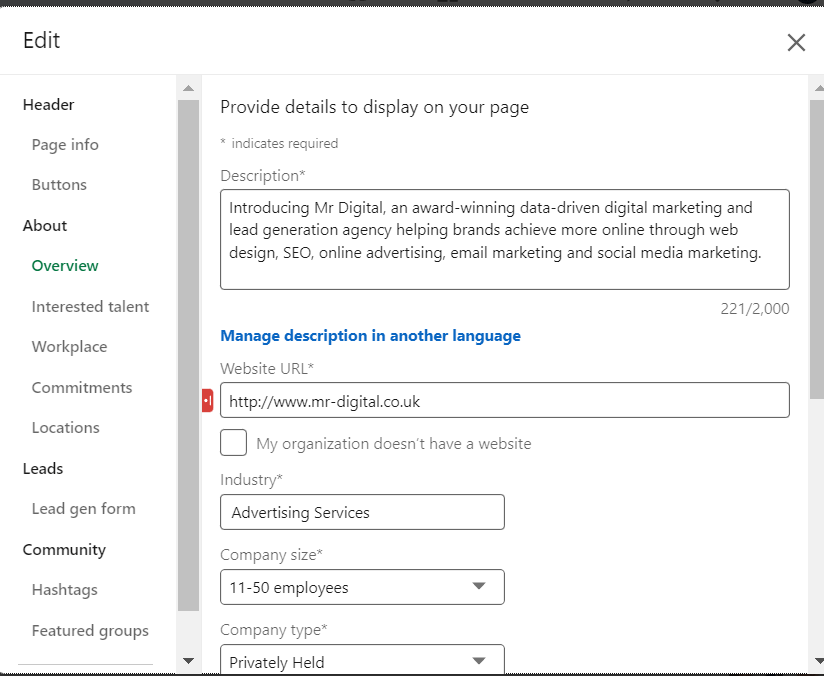Viewport: 824px width, 676px height.
Task: Click the Website URL input field
Action: tap(504, 401)
